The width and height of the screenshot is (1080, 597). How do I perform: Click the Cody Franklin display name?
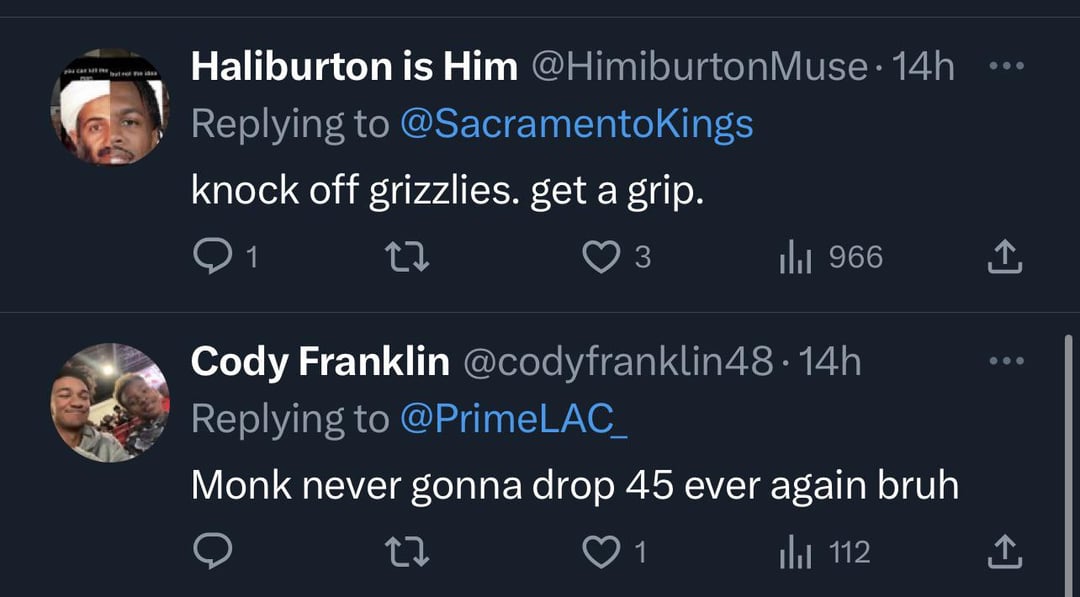pos(320,361)
